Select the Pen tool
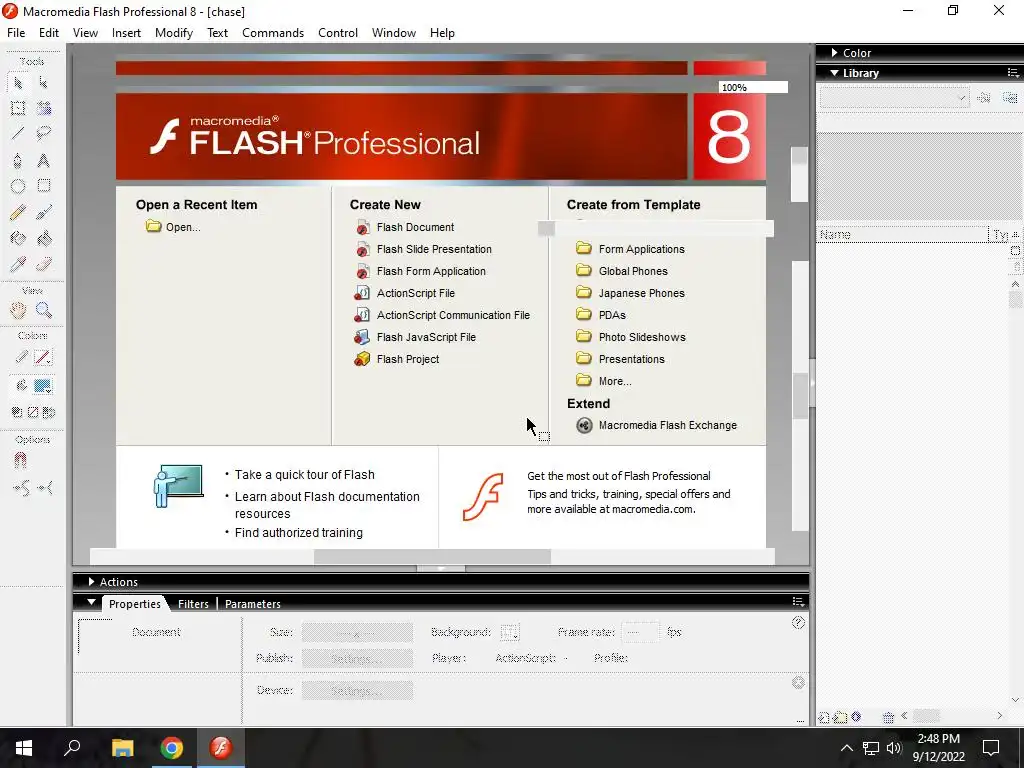 tap(18, 161)
